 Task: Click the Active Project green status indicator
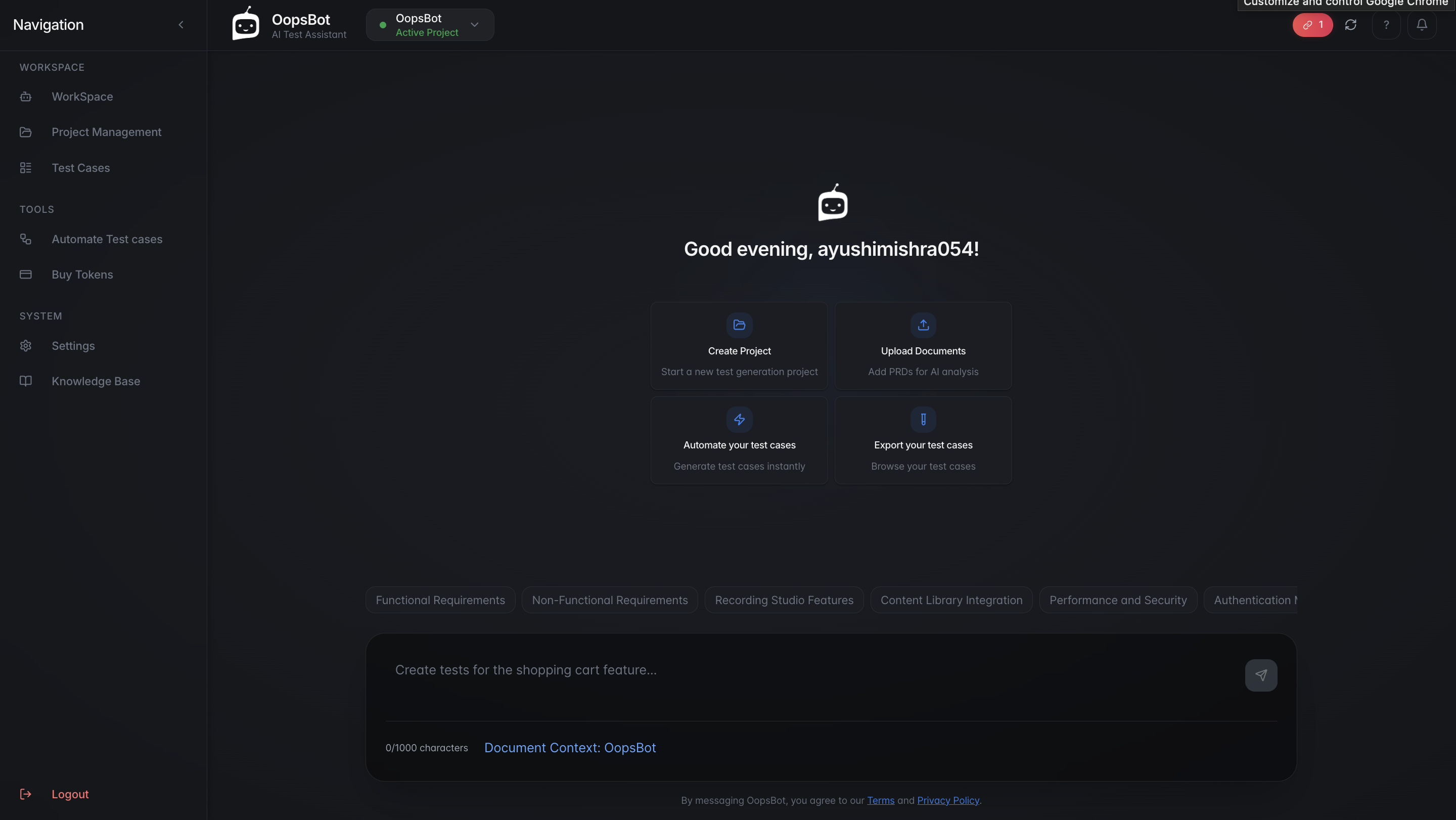pos(382,25)
